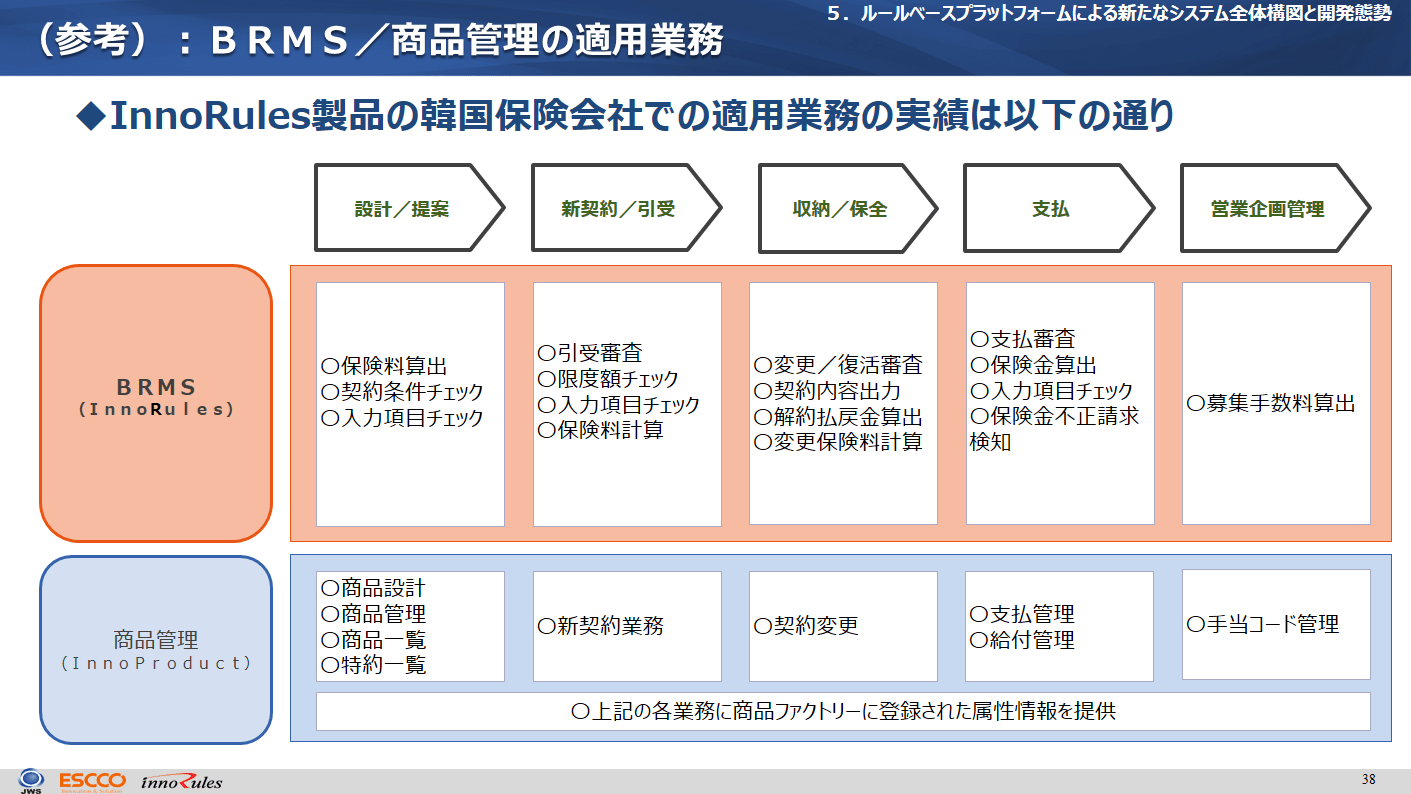The image size is (1411, 794).
Task: Select the 設計／提案 process arrow
Action: [x=410, y=208]
